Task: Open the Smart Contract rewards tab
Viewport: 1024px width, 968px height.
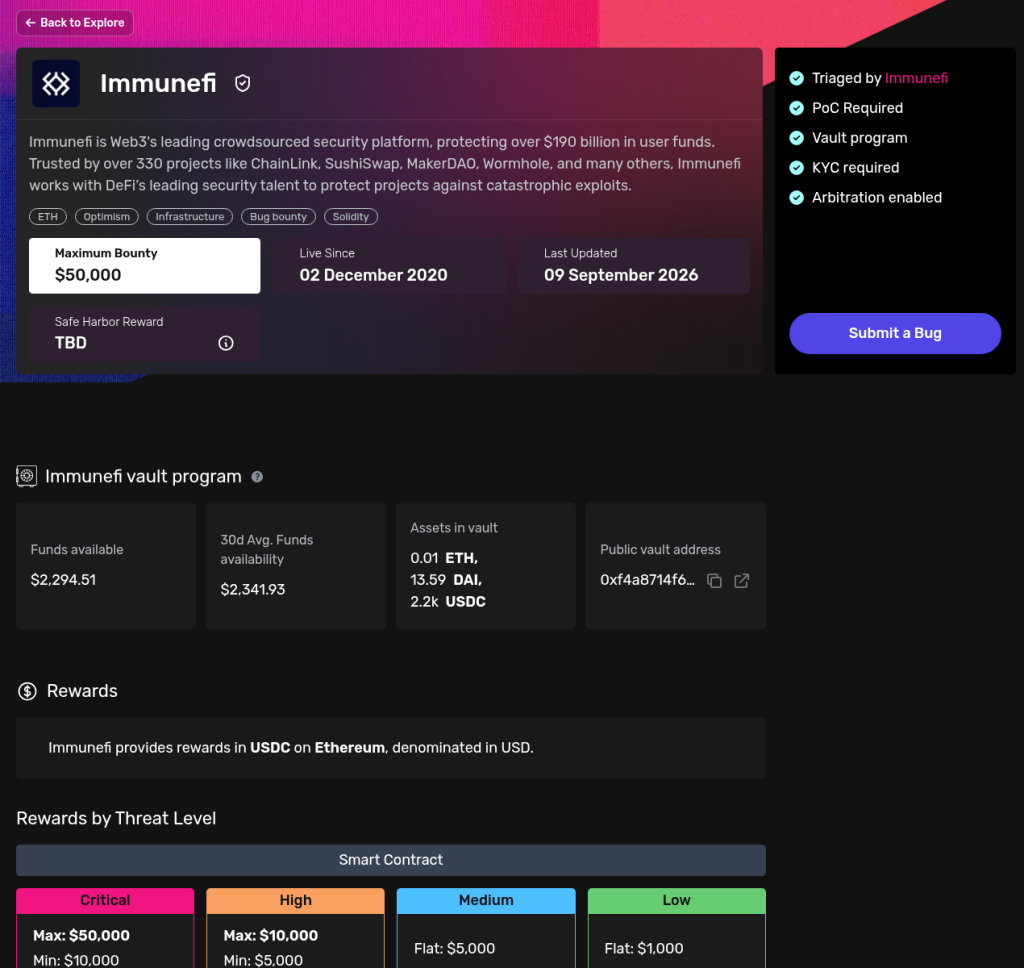Action: (391, 860)
